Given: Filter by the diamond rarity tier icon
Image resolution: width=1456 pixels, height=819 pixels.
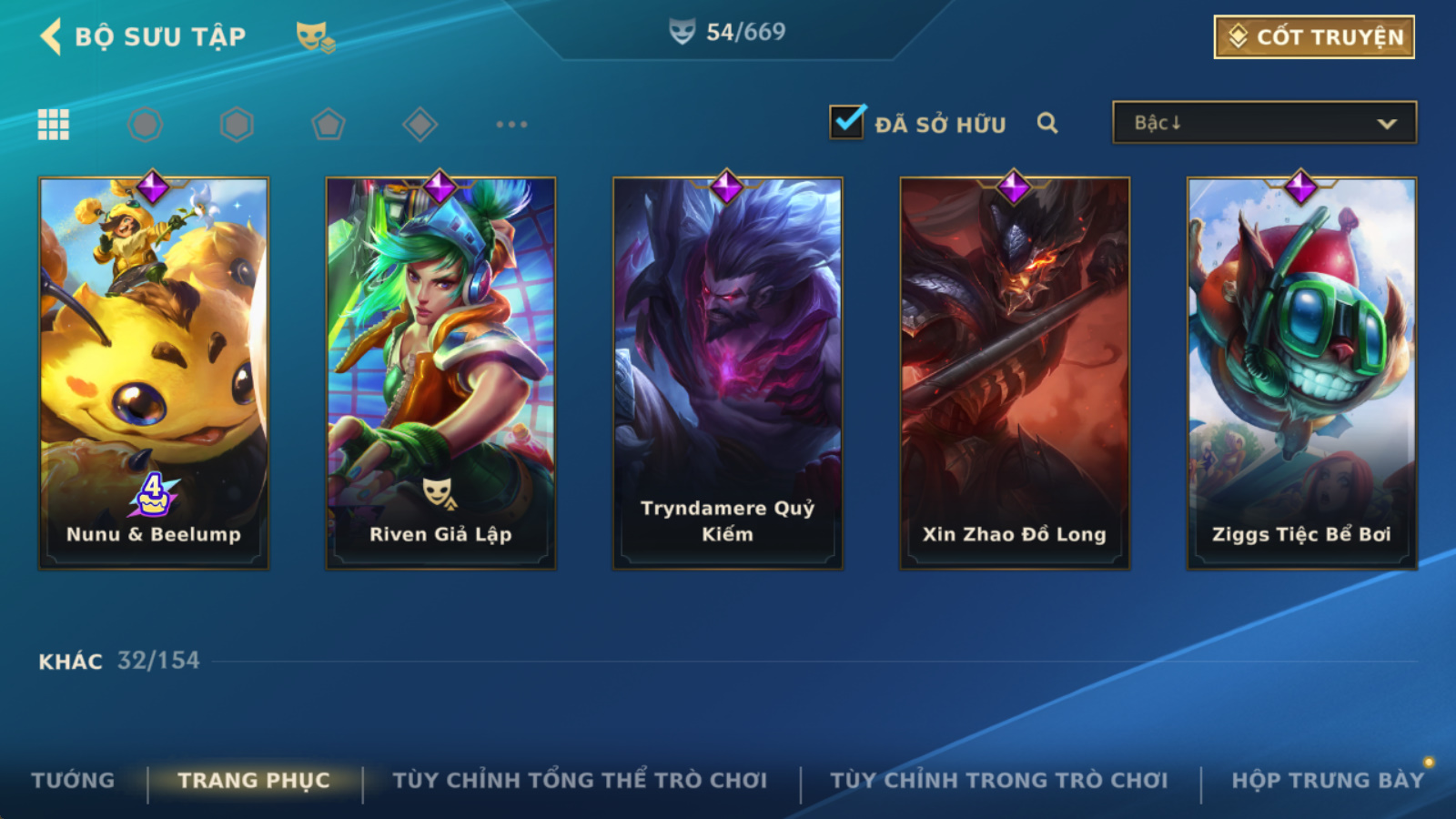Looking at the screenshot, I should tap(420, 125).
